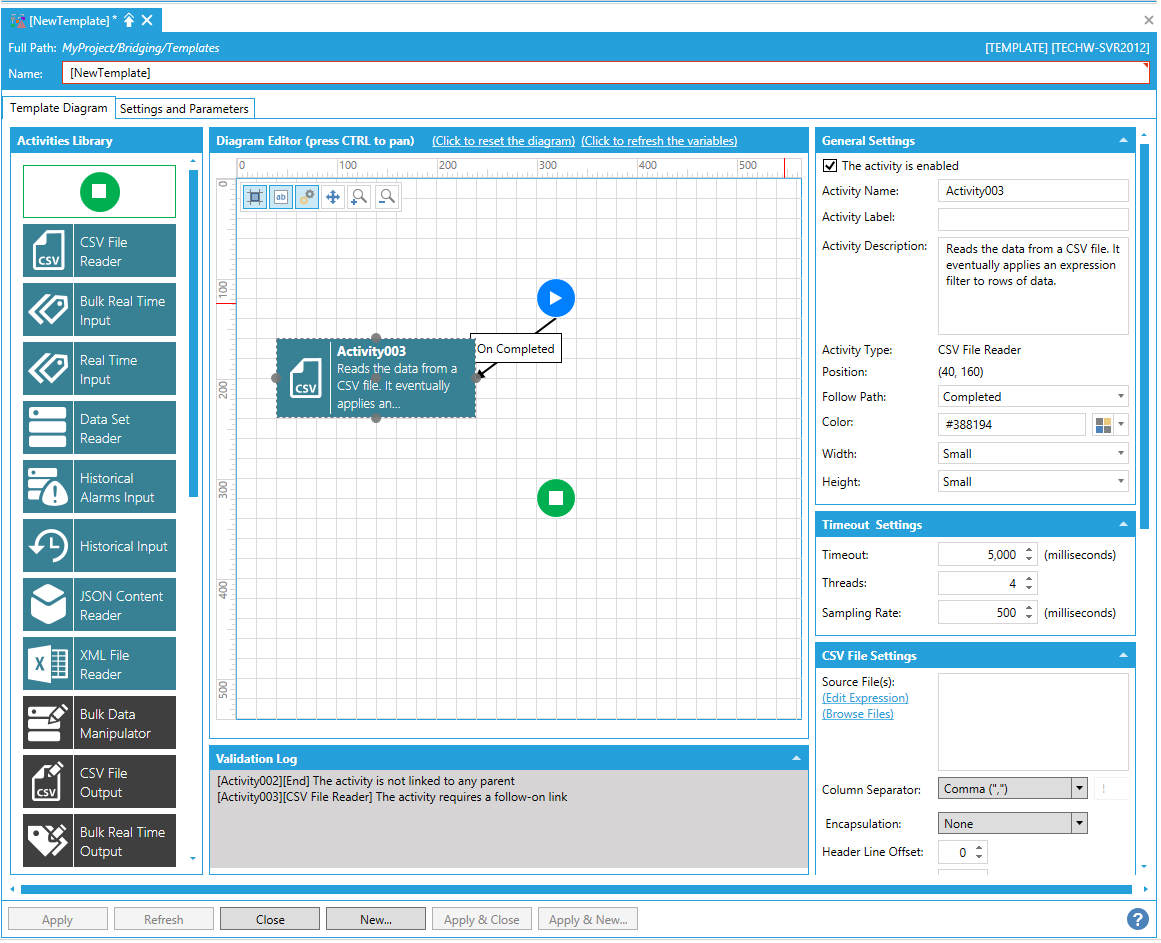Toggle the gears settings icon in diagram toolbar
Viewport: 1161px width, 943px height.
pyautogui.click(x=307, y=197)
